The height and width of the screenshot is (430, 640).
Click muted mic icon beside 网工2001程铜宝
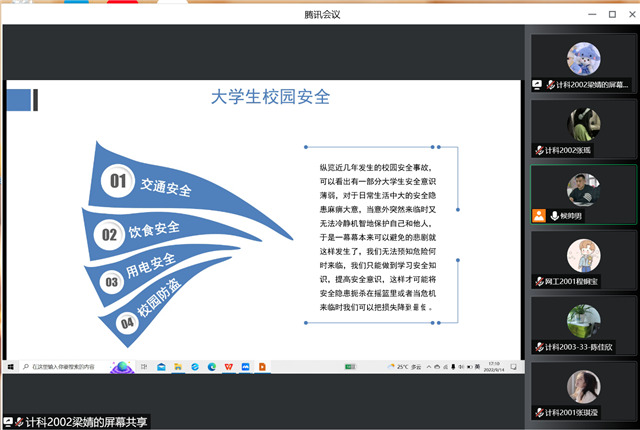(x=540, y=281)
